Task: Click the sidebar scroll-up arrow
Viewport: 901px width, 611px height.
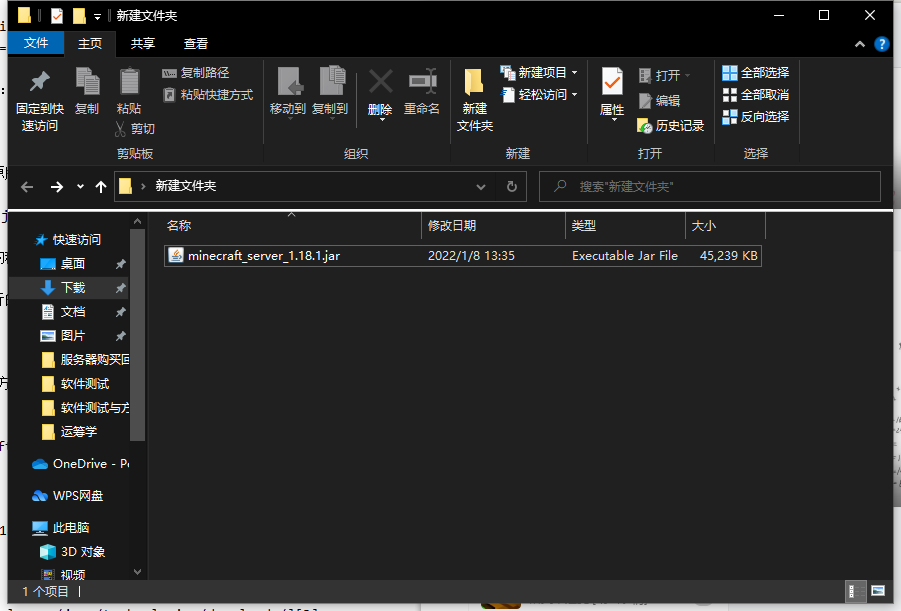Action: click(137, 221)
